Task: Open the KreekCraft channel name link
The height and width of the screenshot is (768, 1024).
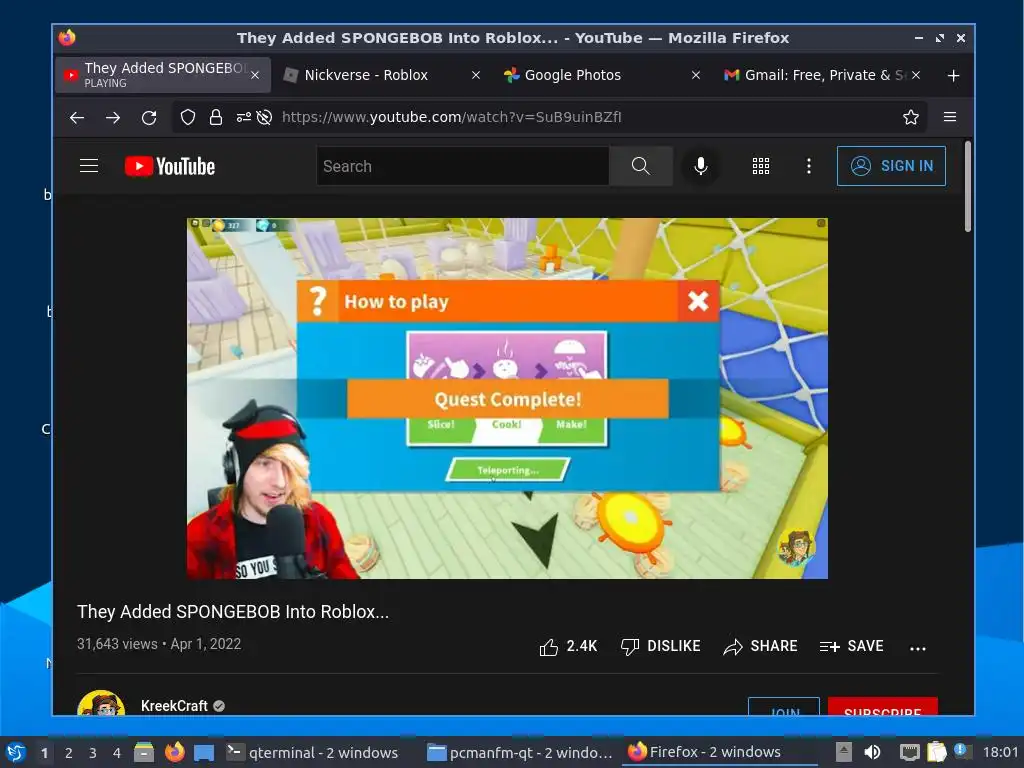Action: pyautogui.click(x=174, y=706)
